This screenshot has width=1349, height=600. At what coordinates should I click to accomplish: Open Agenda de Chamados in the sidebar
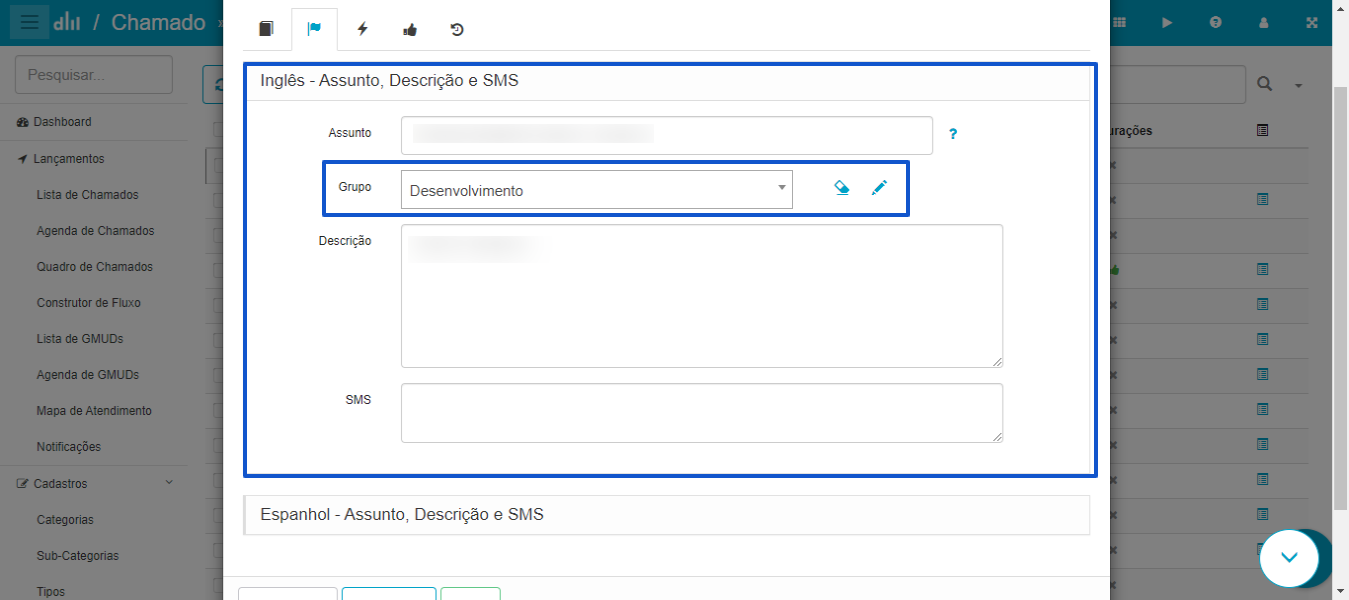pyautogui.click(x=96, y=231)
